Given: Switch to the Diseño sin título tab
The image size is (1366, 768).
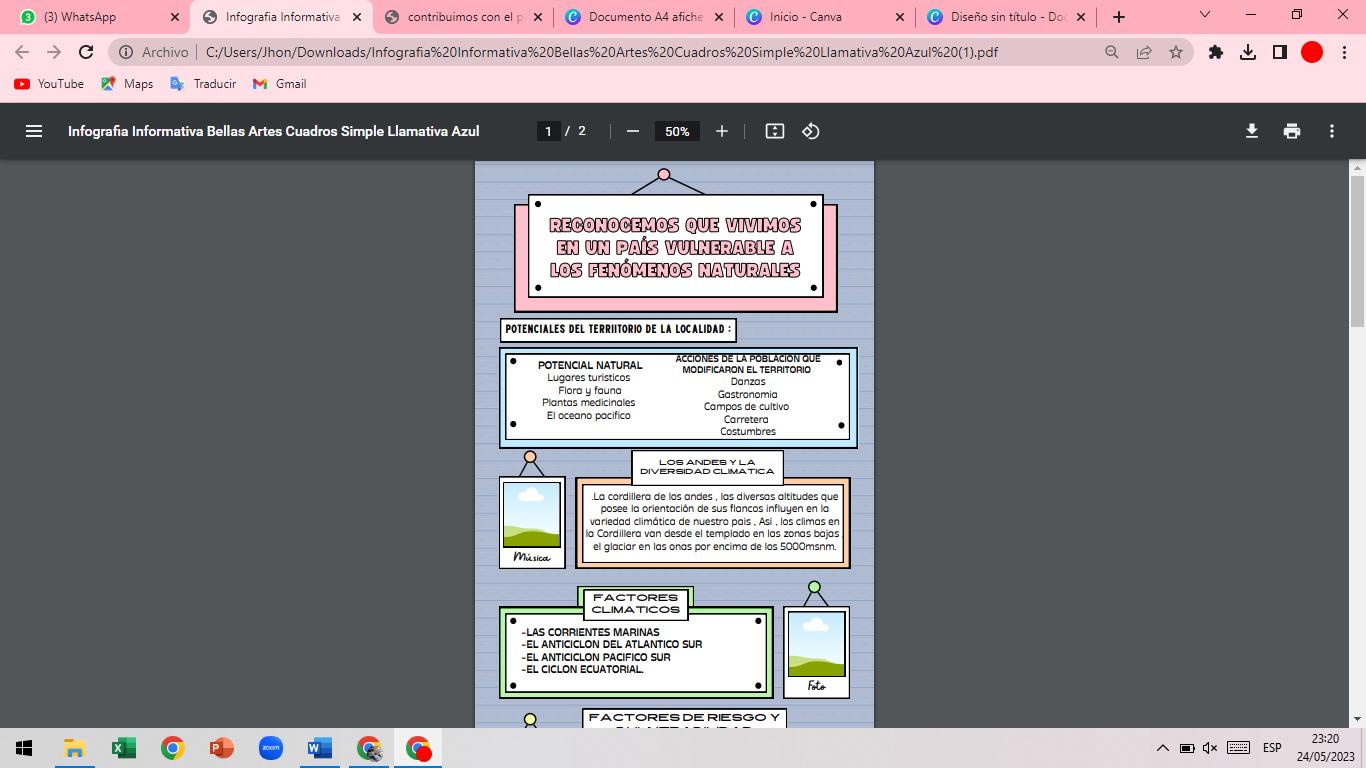Looking at the screenshot, I should (1005, 17).
